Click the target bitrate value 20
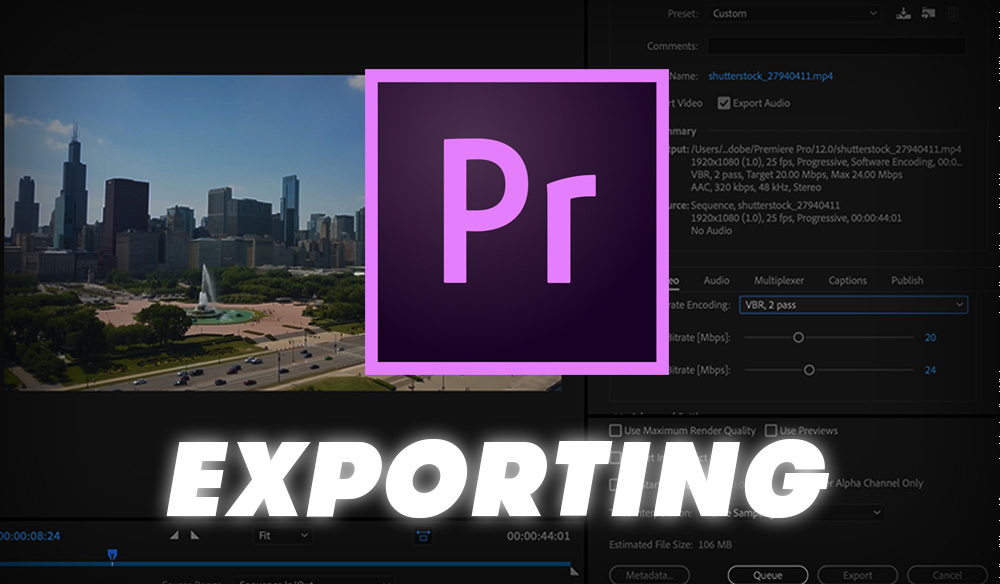The image size is (1000, 584). [930, 337]
